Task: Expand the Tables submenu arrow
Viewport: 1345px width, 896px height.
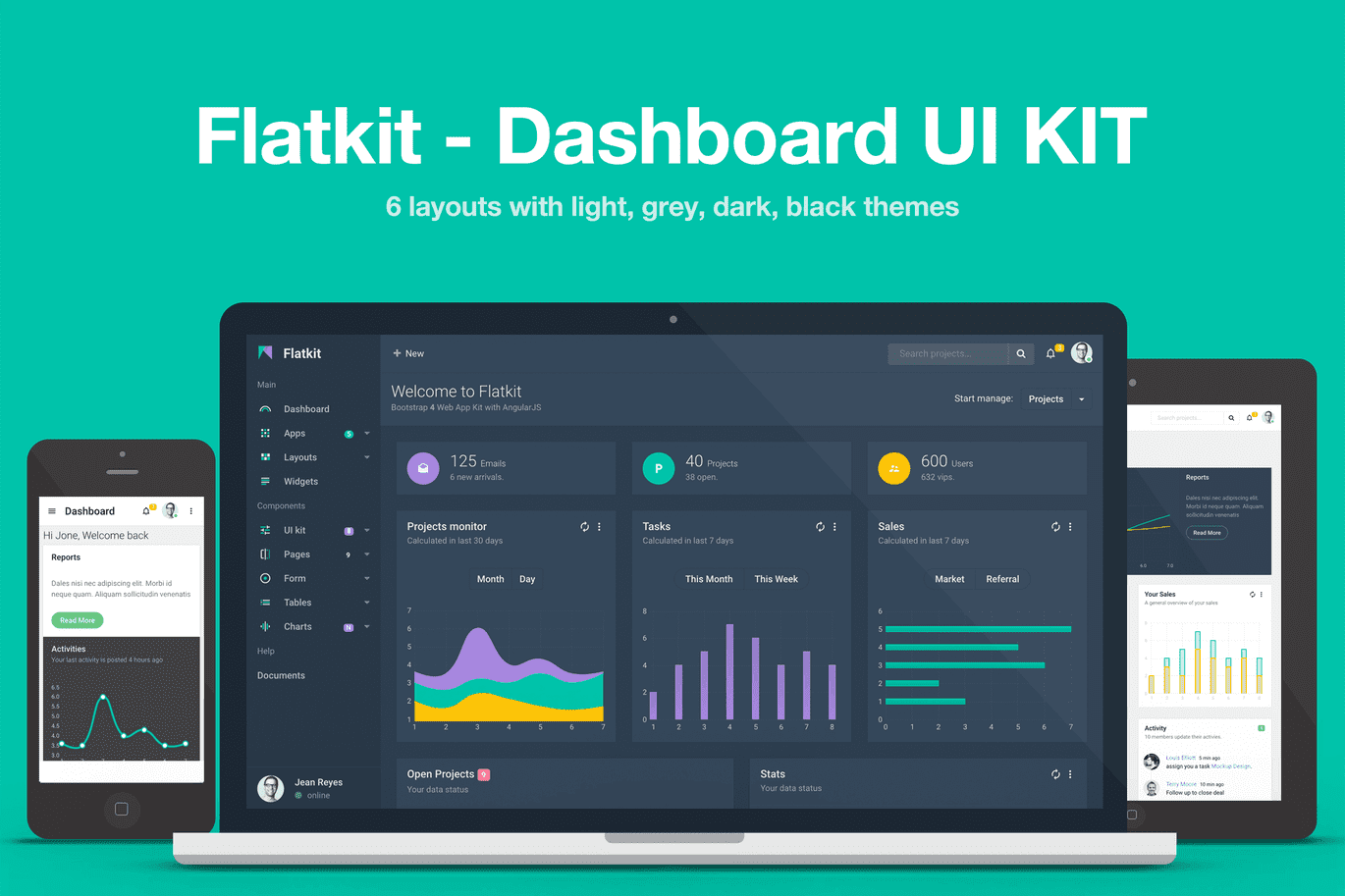Action: [x=367, y=603]
